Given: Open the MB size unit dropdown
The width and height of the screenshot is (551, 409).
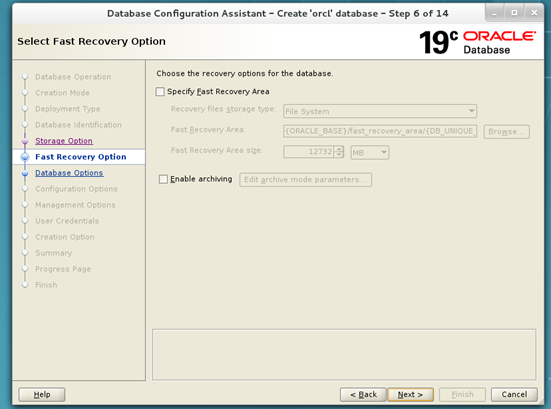Looking at the screenshot, I should [x=369, y=152].
